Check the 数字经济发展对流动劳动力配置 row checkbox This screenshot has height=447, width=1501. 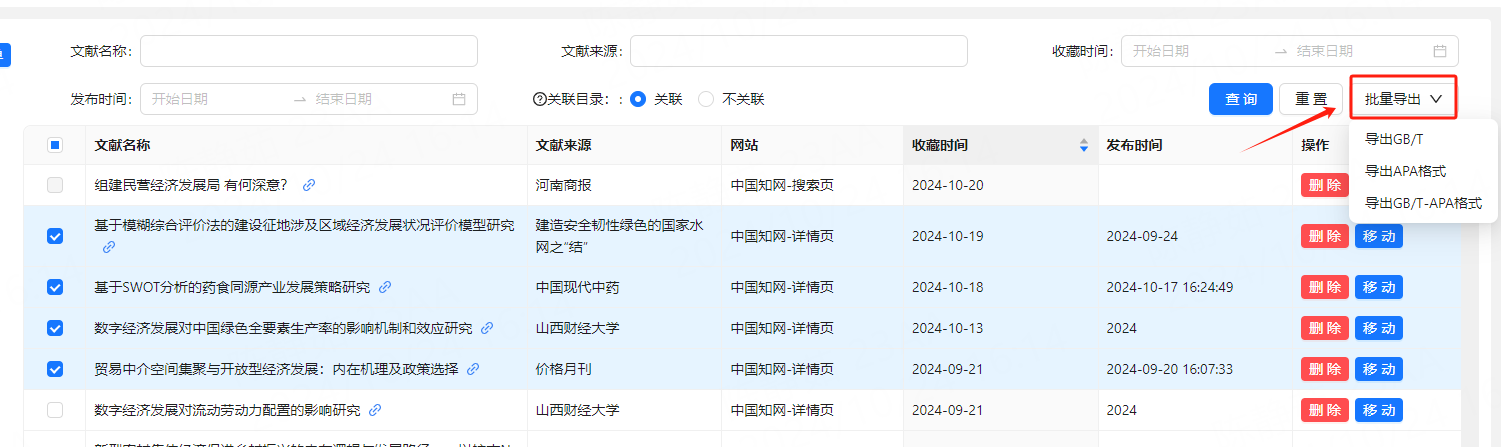(55, 410)
